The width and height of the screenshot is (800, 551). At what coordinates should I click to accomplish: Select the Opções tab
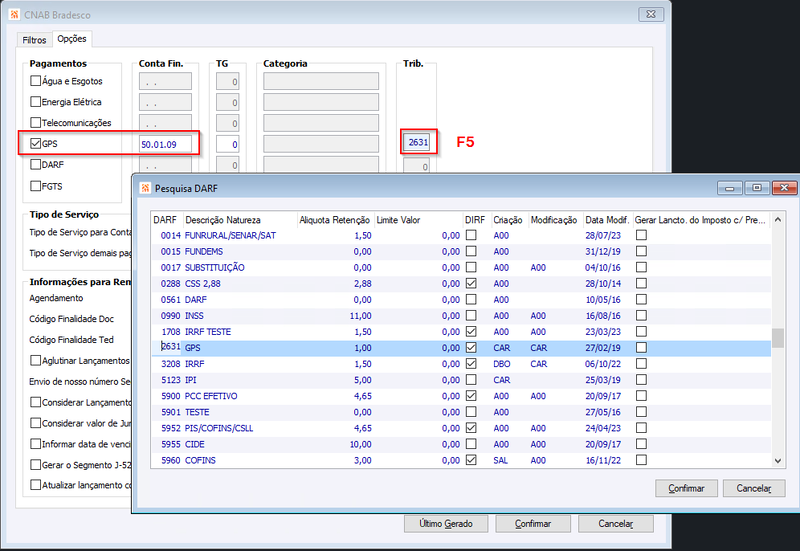tap(71, 39)
